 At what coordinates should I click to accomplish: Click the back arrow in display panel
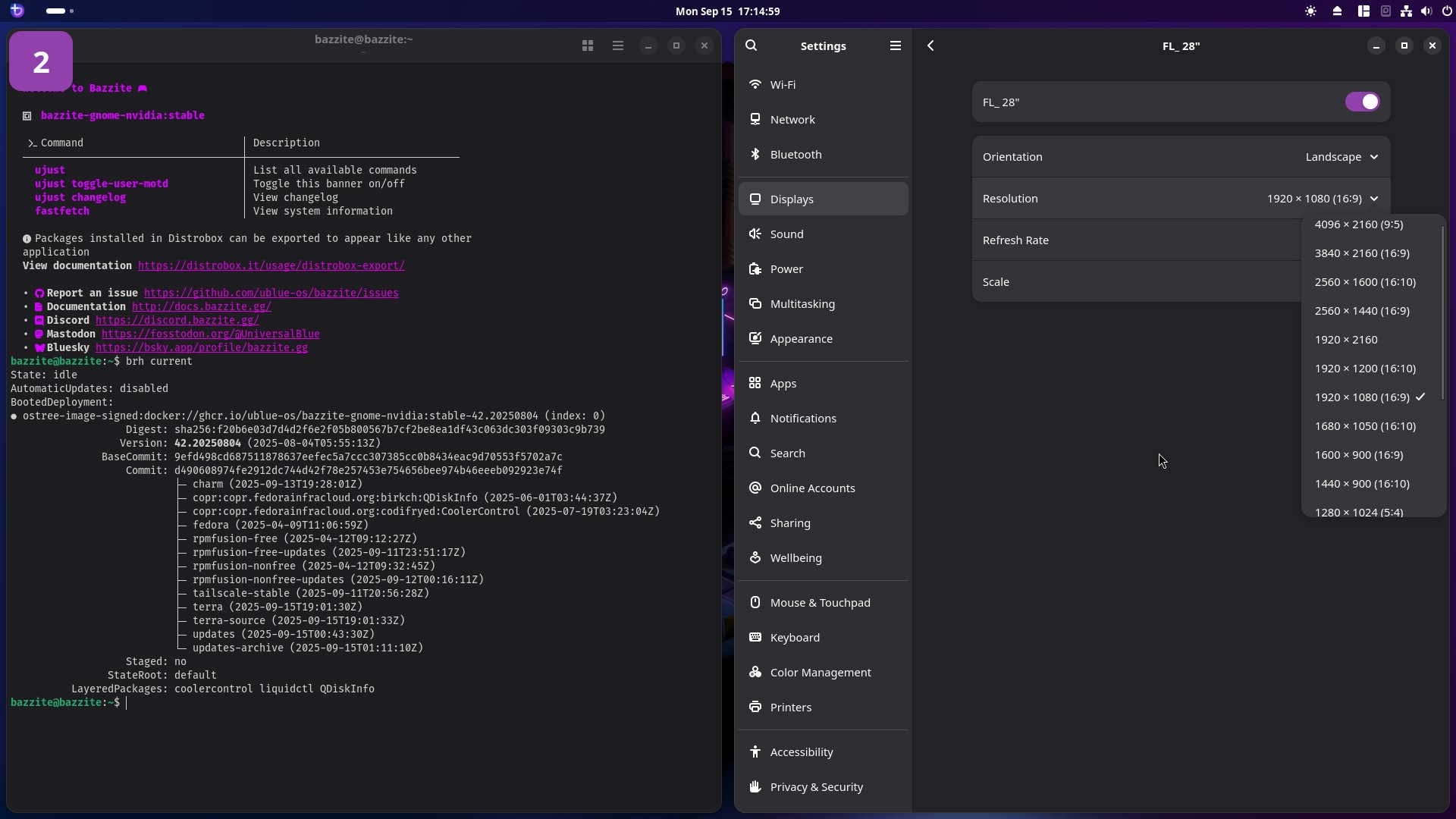[x=930, y=45]
